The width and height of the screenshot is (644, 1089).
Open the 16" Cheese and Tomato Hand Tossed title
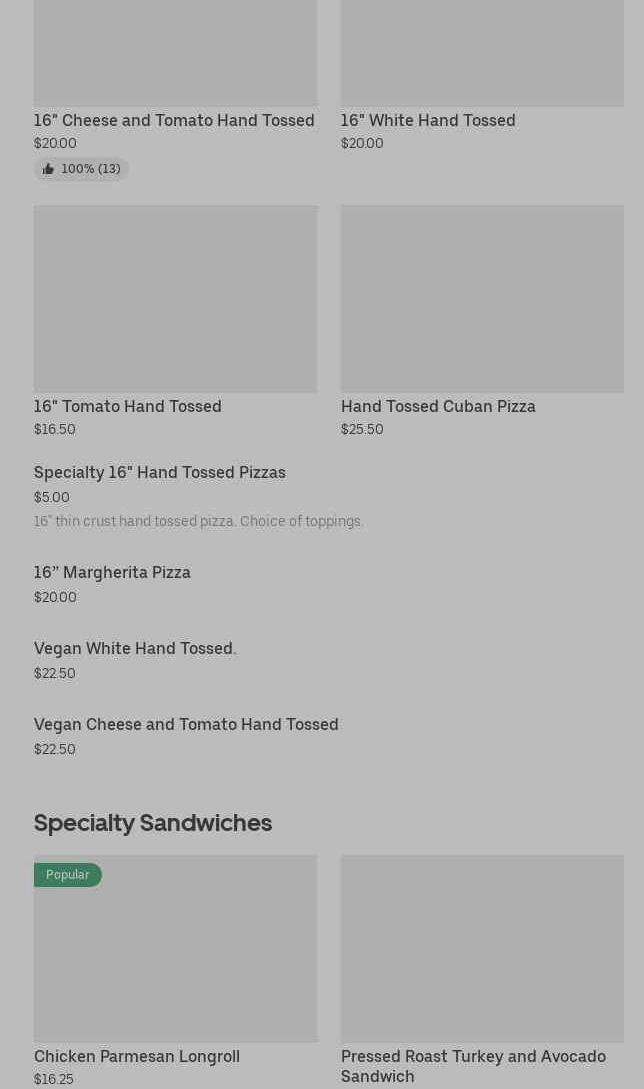click(174, 120)
